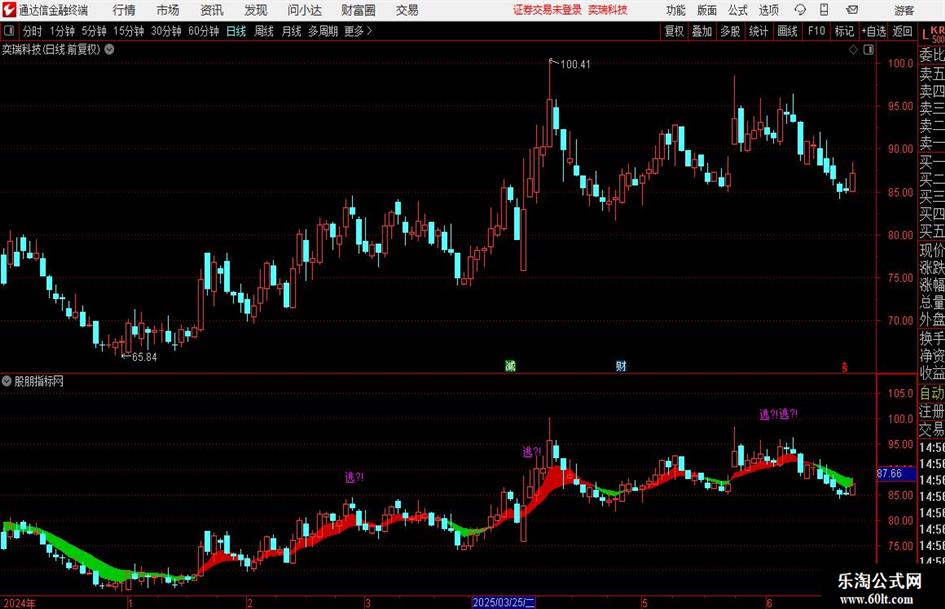Click the mobile phone icon
This screenshot has height=609, width=945.
824,10
